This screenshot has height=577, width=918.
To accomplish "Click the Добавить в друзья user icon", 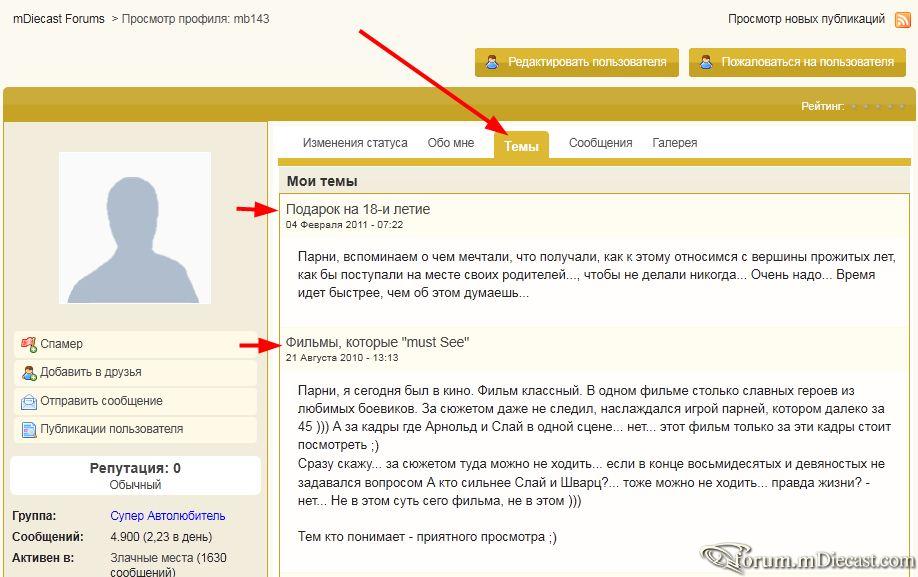I will pos(29,372).
